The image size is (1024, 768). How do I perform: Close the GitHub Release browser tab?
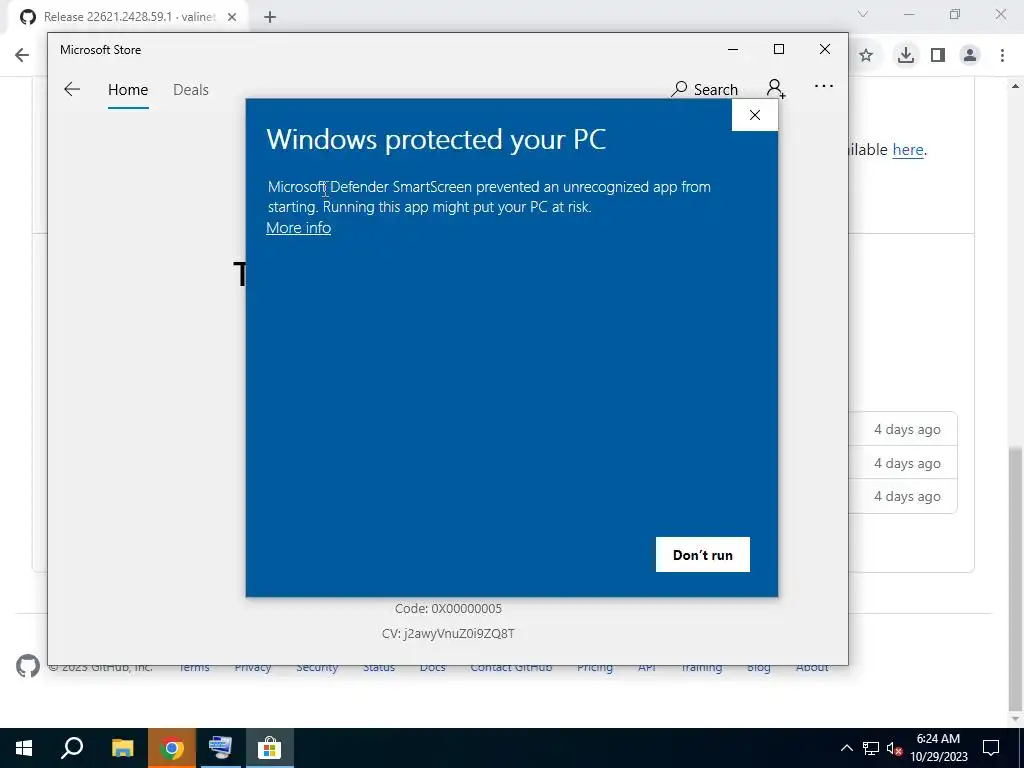coord(232,17)
